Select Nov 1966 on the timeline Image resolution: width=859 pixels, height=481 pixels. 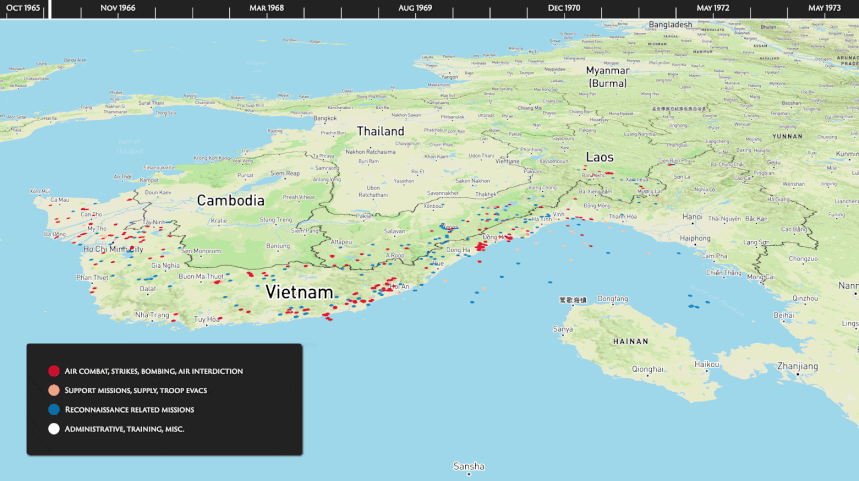click(x=118, y=8)
